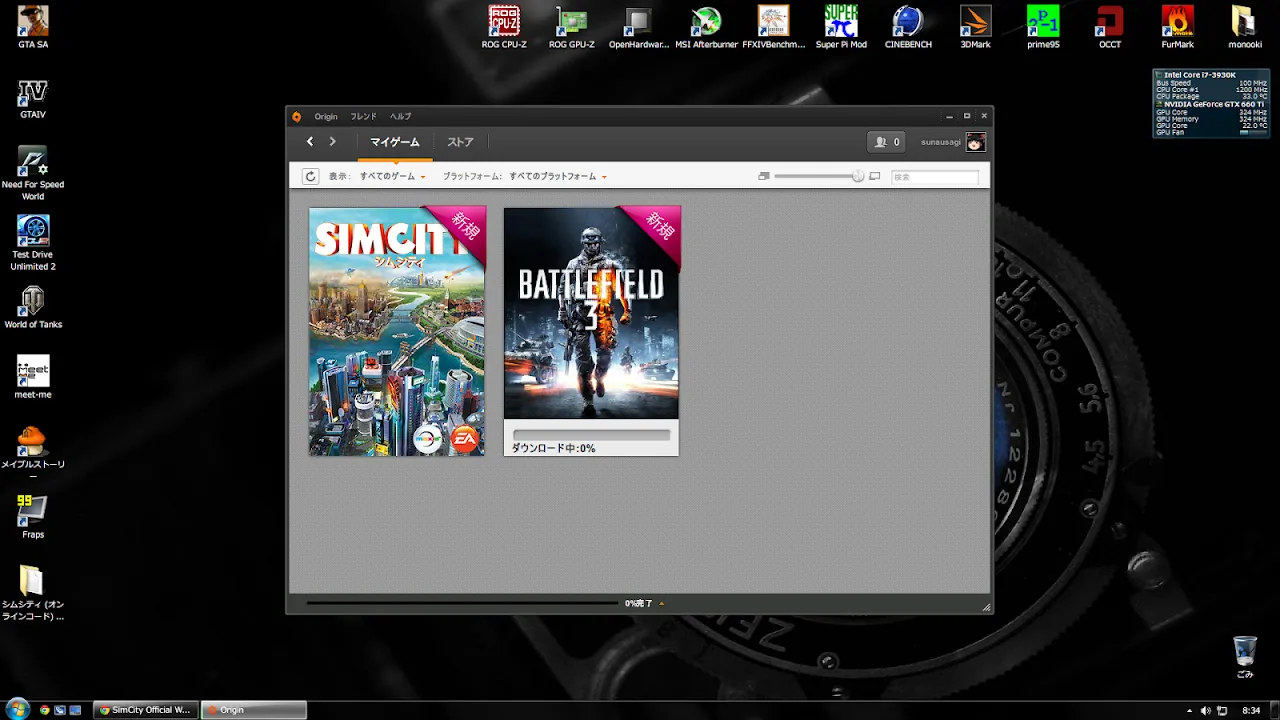Viewport: 1280px width, 720px height.
Task: Click the small thumbnail size icon
Action: 764,176
